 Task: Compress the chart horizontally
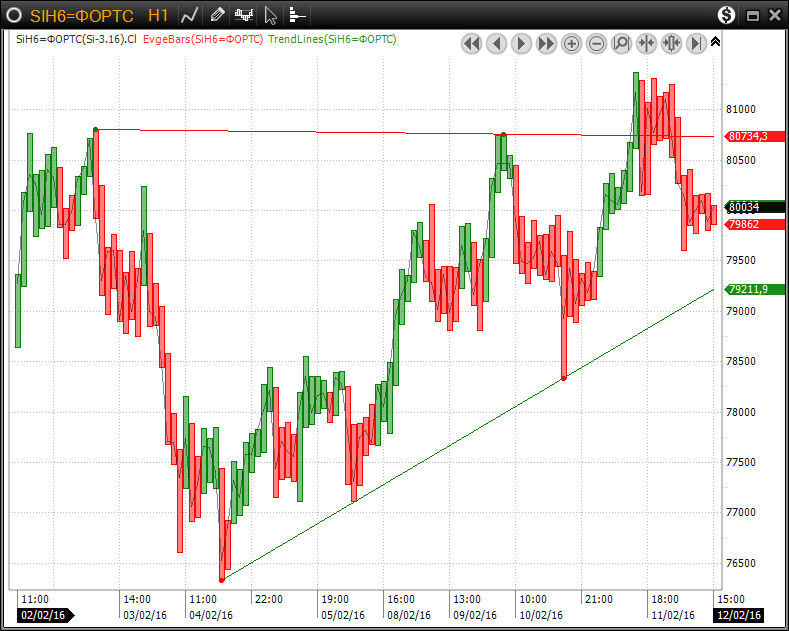click(646, 43)
